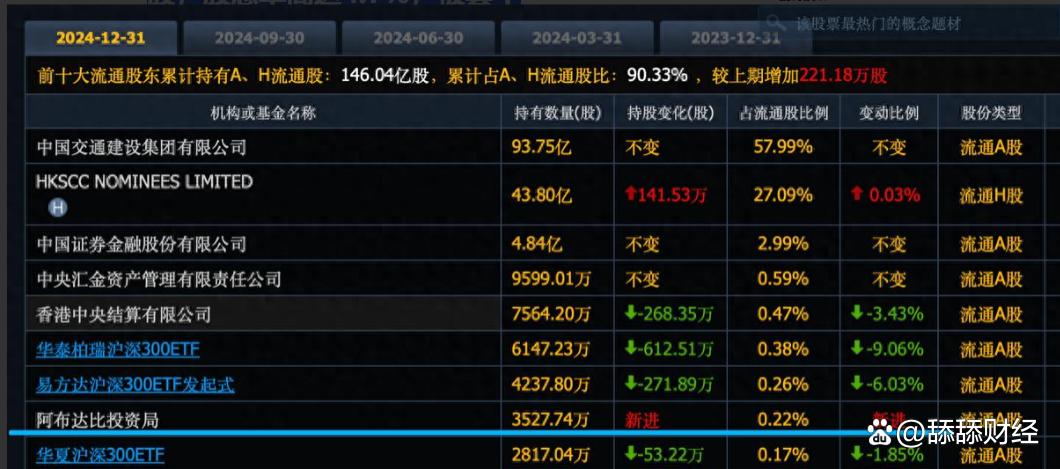
Task: Click the search magnifier icon
Action: [x=776, y=22]
